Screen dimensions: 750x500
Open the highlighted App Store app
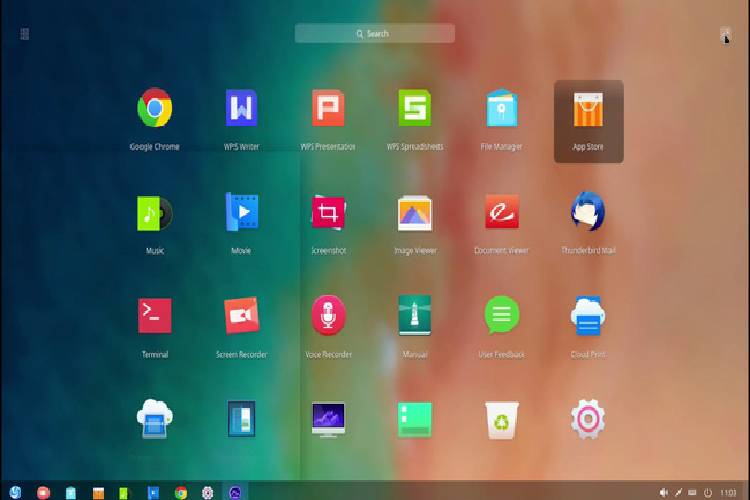[x=588, y=121]
